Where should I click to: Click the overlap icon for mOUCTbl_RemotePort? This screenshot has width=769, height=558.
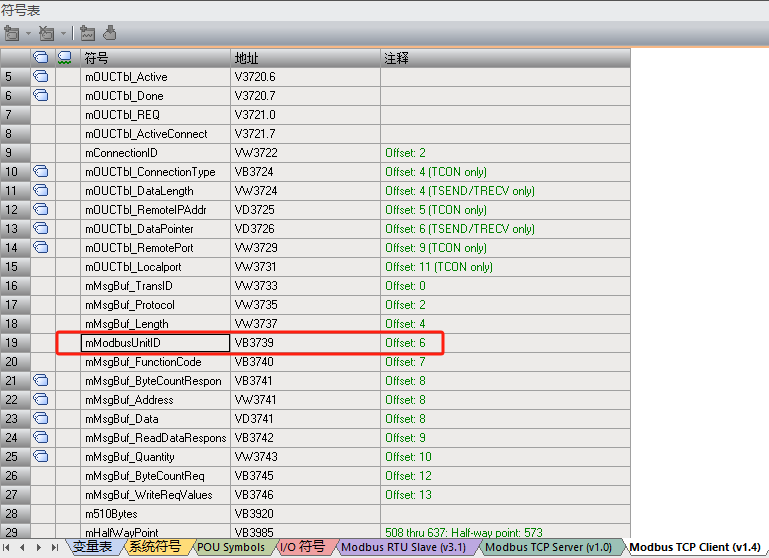click(x=41, y=248)
